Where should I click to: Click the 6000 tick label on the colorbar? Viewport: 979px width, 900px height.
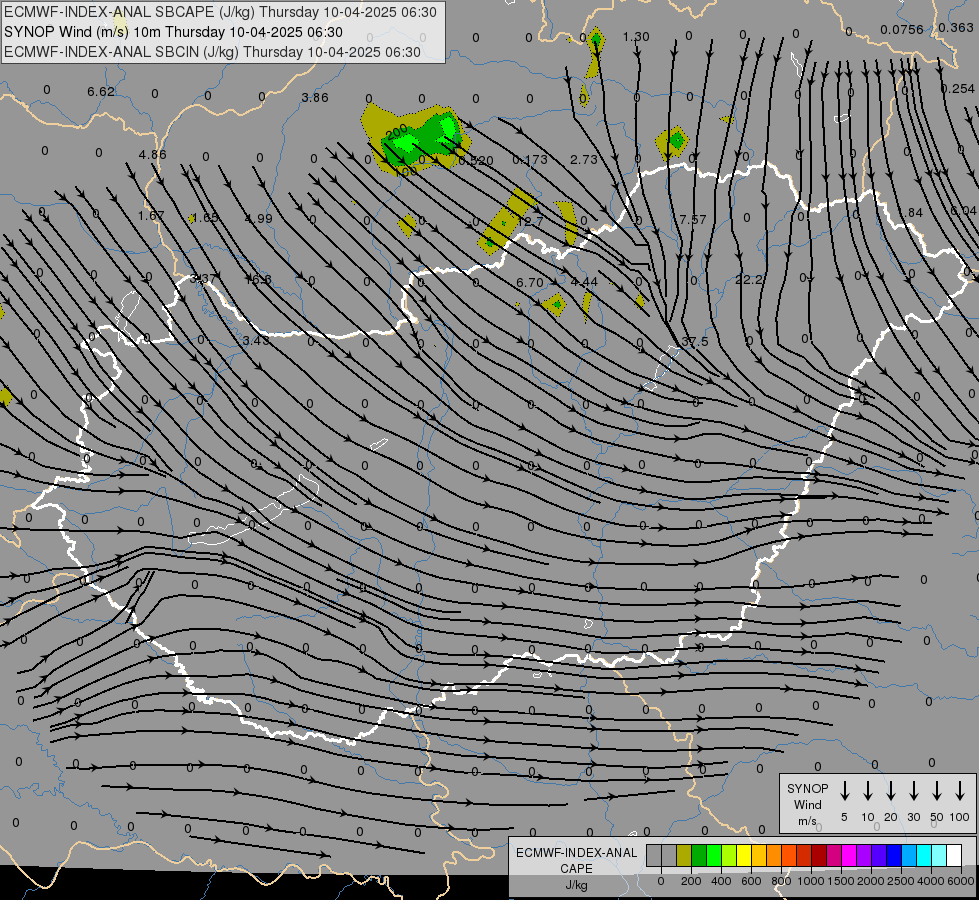pos(961,881)
